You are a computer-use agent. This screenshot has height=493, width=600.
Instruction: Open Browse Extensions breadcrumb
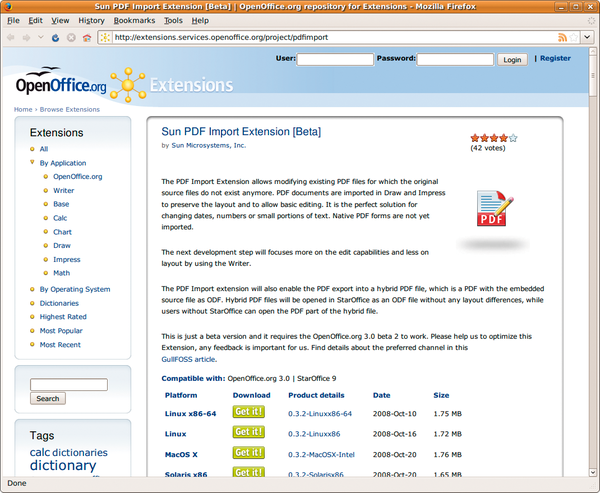click(70, 109)
